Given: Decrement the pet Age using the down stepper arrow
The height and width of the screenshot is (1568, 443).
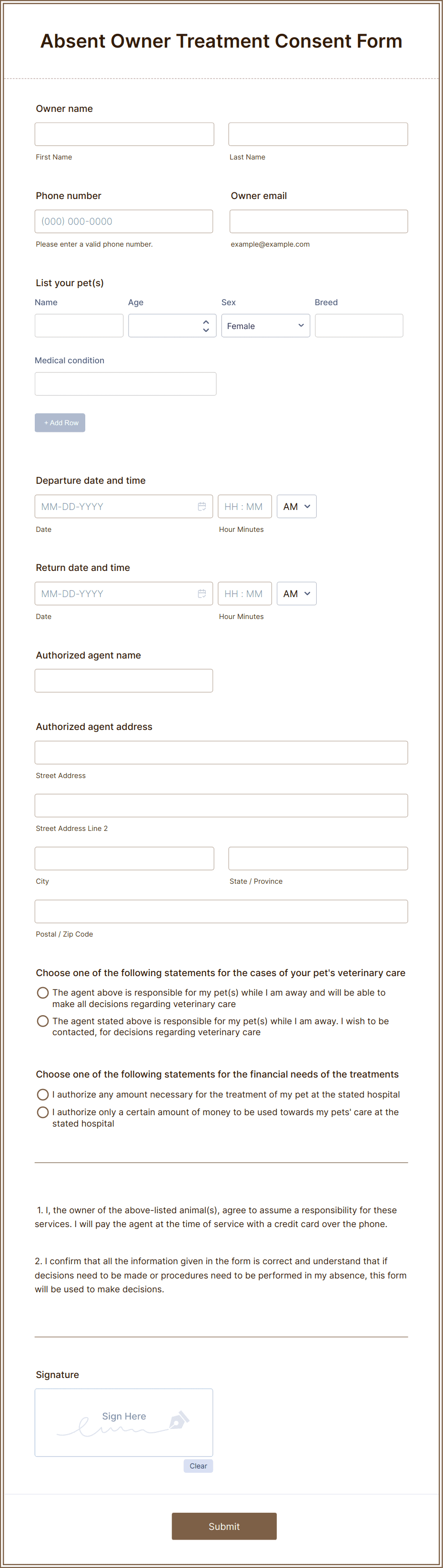Looking at the screenshot, I should (206, 330).
